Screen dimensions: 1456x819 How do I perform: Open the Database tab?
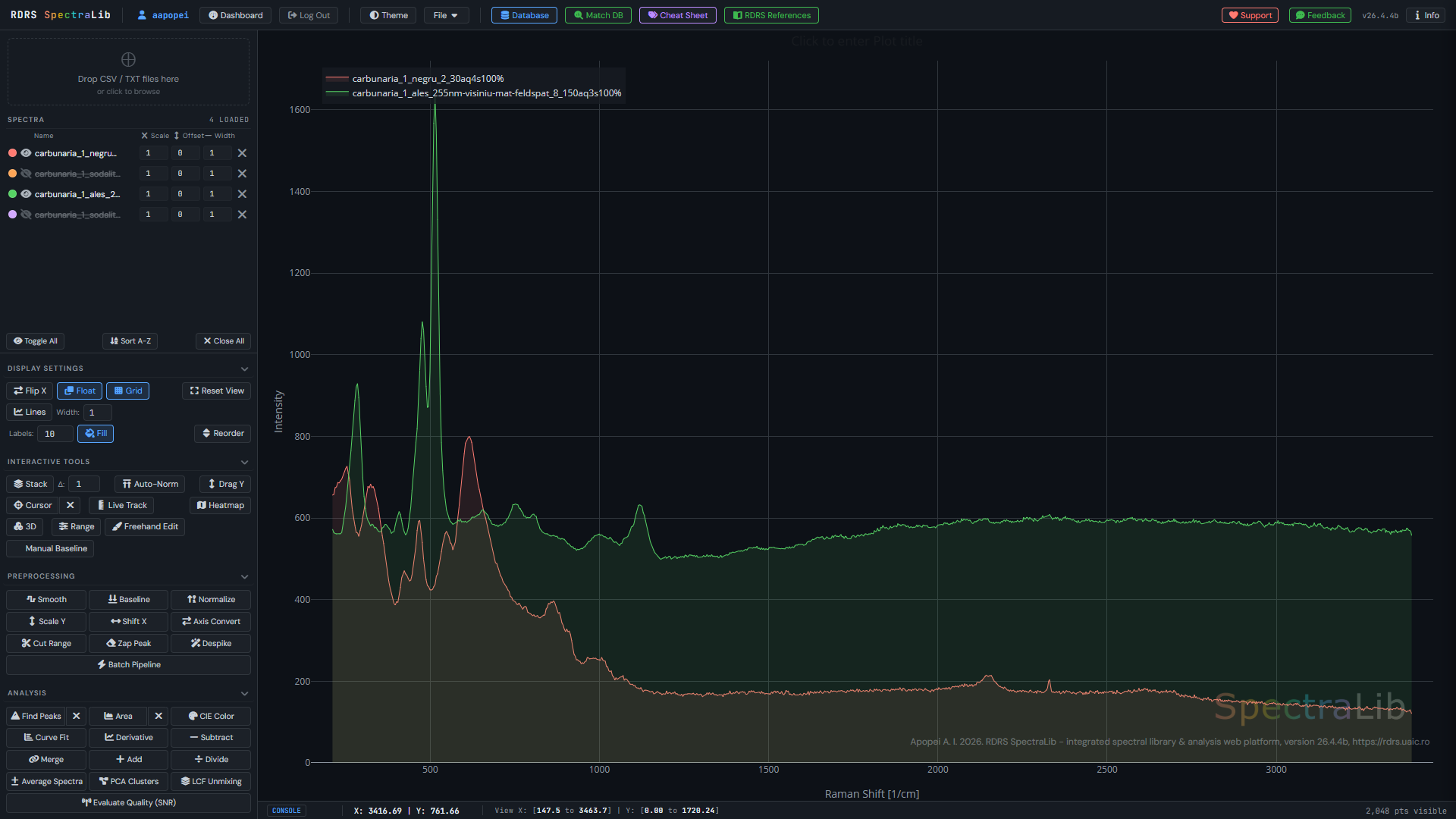pos(524,15)
